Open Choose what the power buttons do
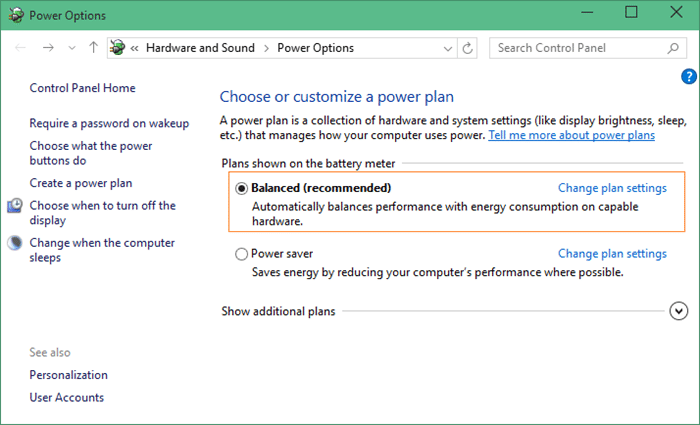This screenshot has height=425, width=700. [x=91, y=153]
